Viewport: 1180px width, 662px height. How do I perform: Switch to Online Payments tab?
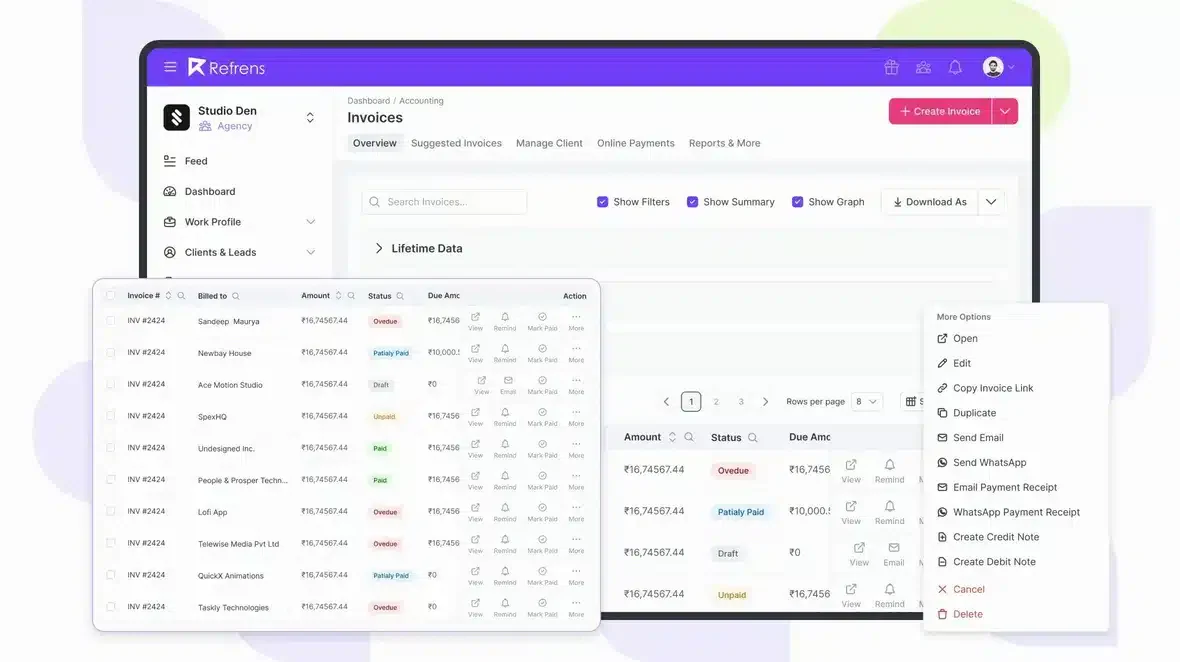(x=635, y=143)
